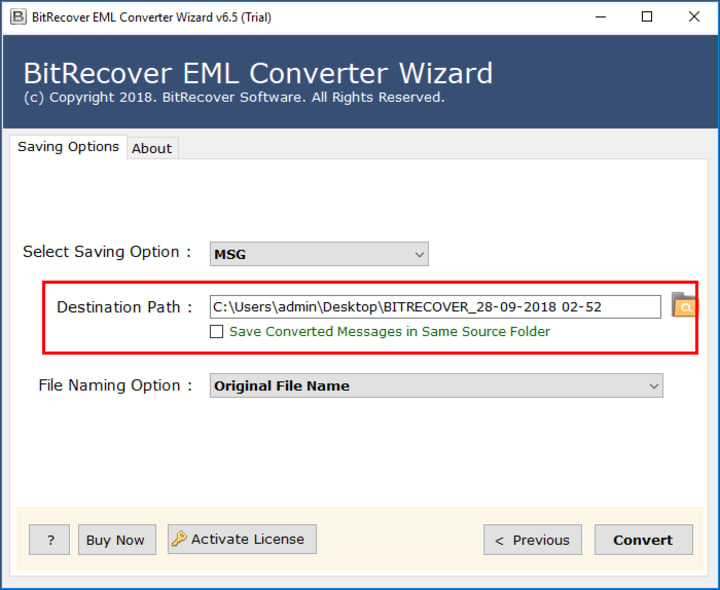720x590 pixels.
Task: Click the 'File Naming Option :' label
Action: [x=115, y=385]
